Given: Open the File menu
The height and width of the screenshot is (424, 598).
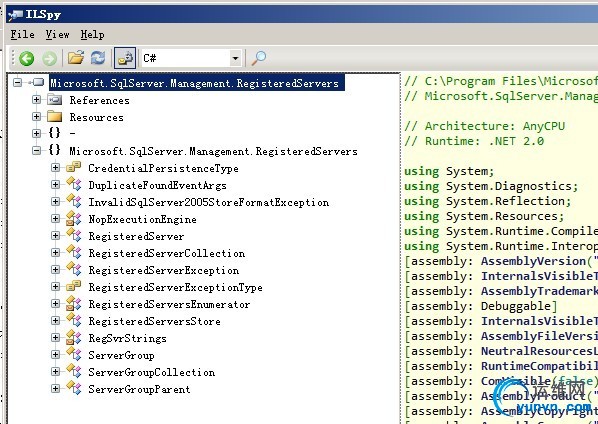Looking at the screenshot, I should [x=23, y=34].
